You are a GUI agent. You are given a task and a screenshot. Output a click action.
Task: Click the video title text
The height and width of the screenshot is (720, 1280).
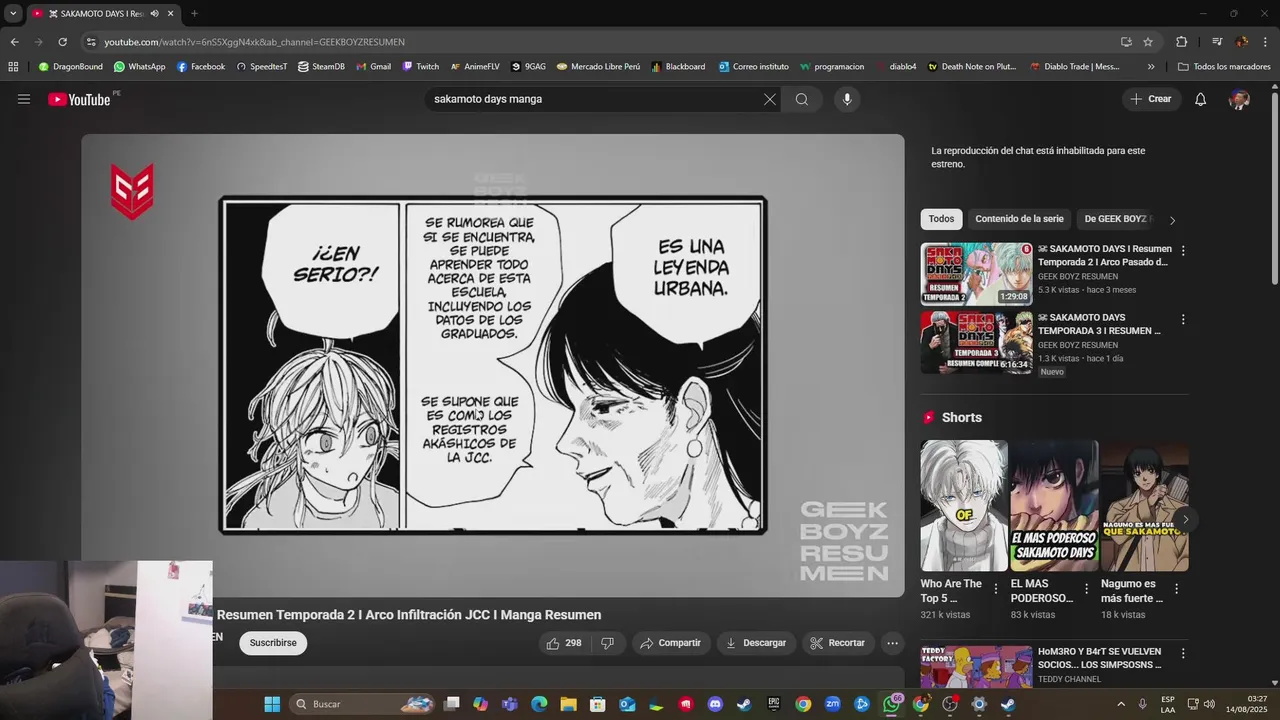[409, 615]
